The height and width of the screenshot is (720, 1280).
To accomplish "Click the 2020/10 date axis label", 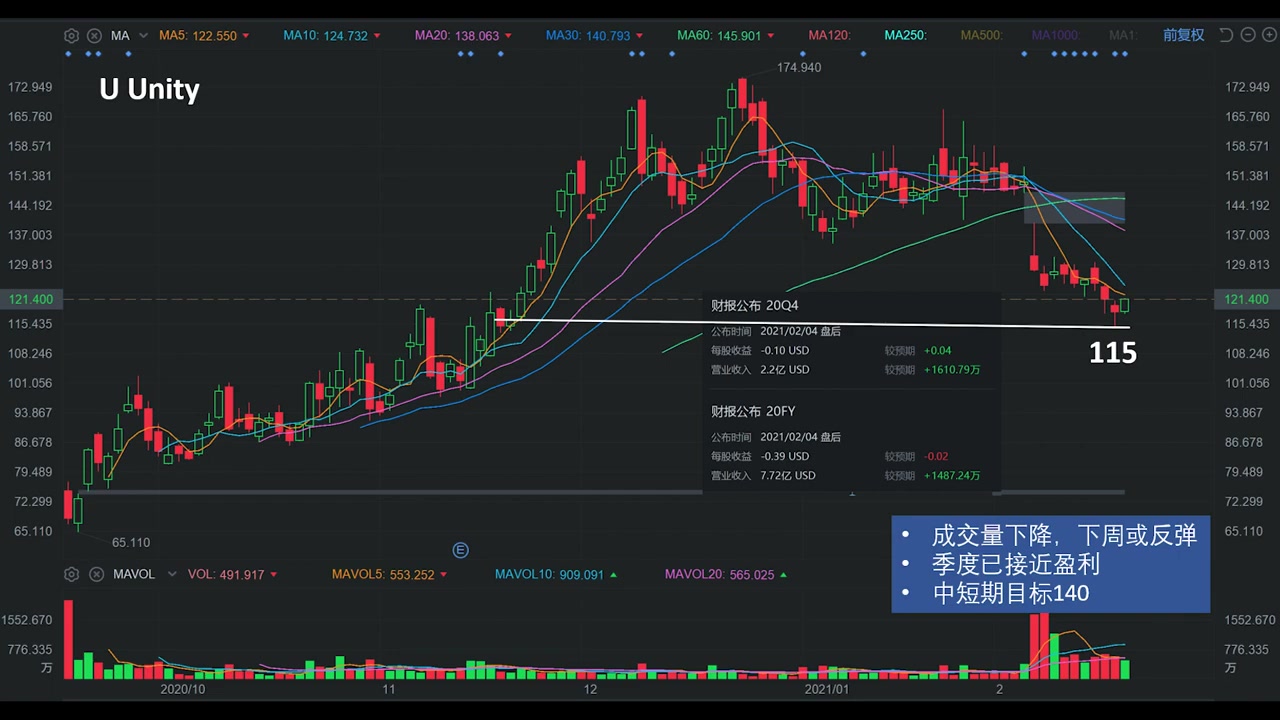I will point(183,689).
